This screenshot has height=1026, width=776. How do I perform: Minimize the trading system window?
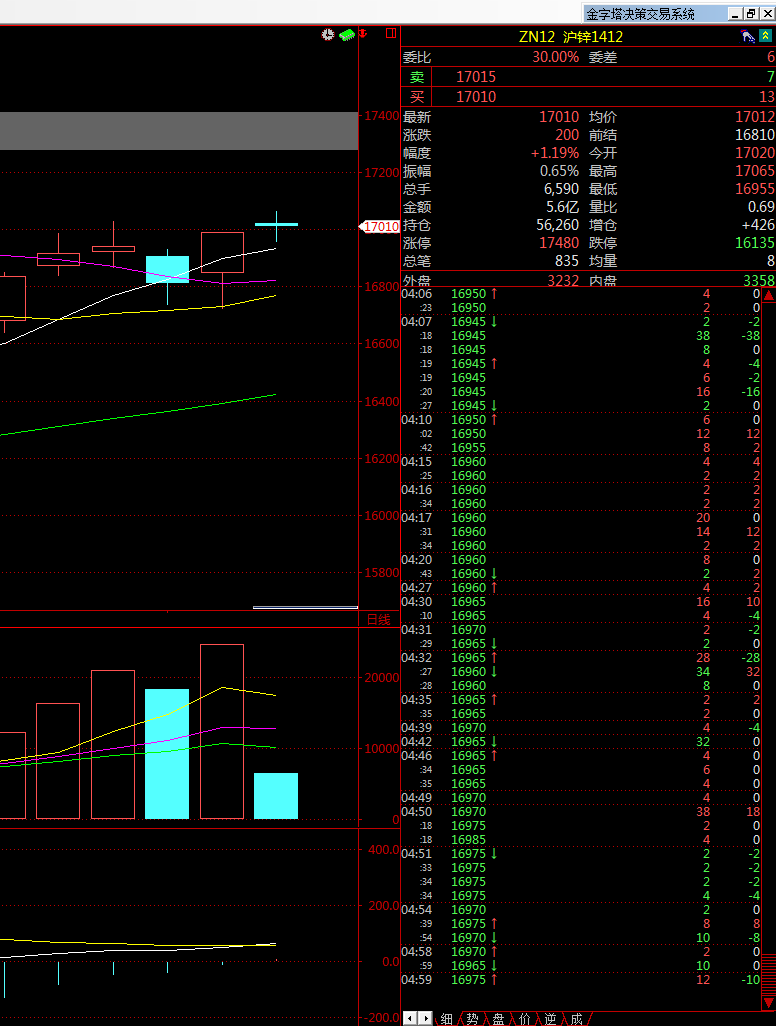click(x=735, y=14)
